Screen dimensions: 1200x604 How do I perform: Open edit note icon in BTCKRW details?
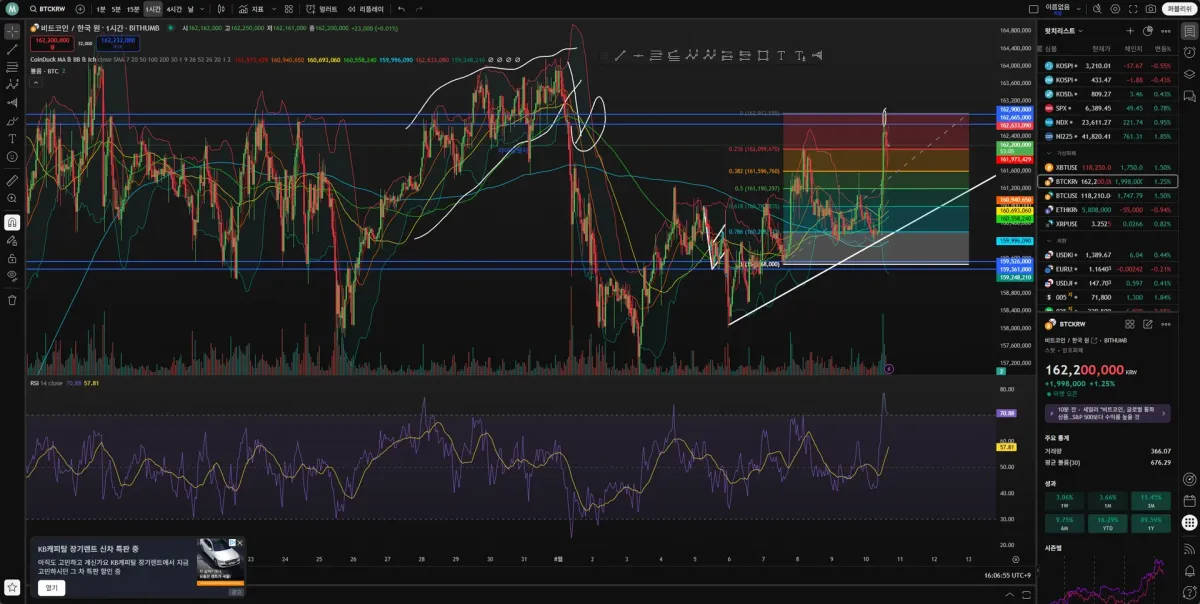(x=1148, y=324)
